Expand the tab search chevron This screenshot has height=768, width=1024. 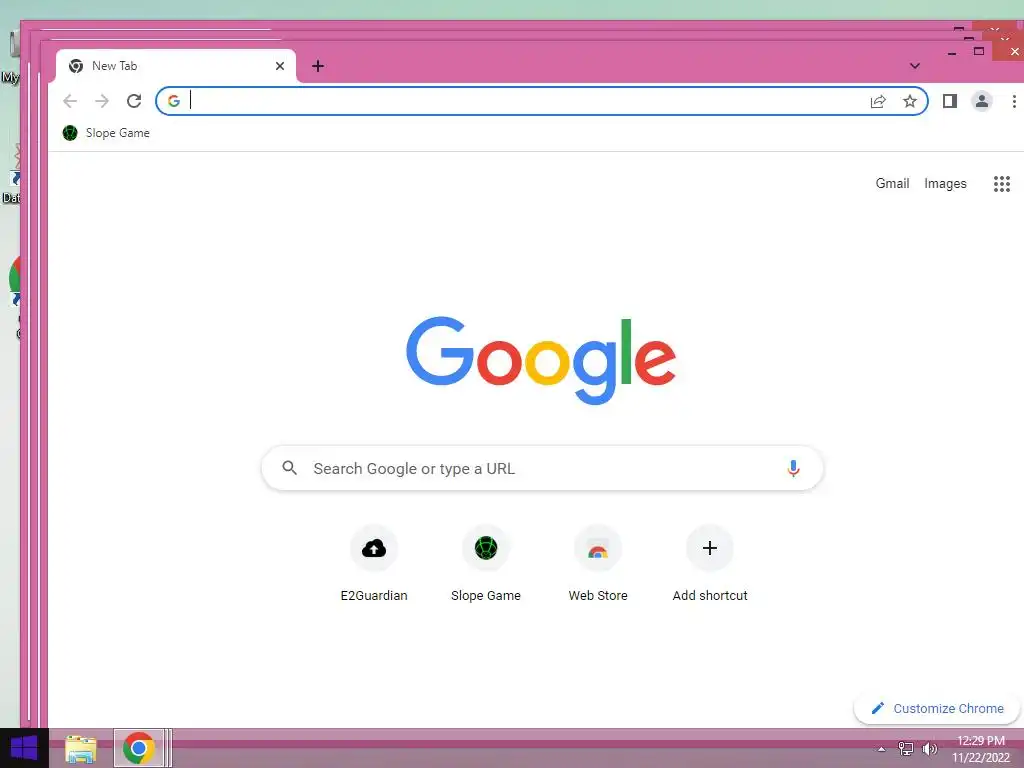click(x=914, y=66)
